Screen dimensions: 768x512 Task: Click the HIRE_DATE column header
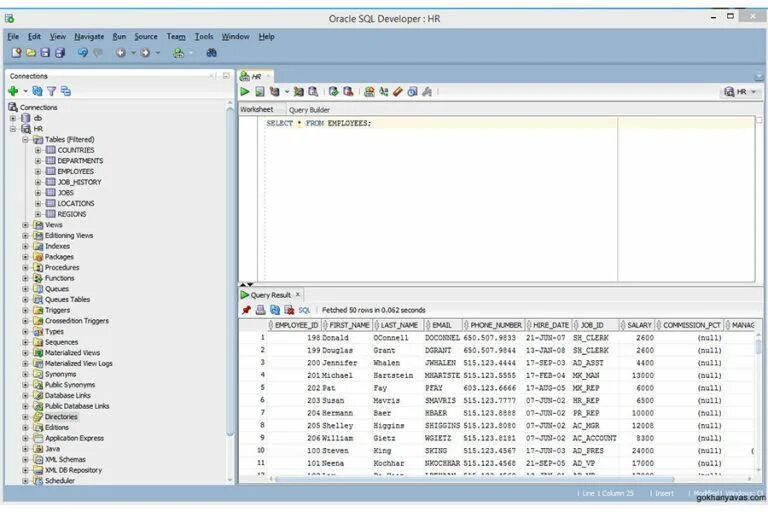click(x=549, y=325)
